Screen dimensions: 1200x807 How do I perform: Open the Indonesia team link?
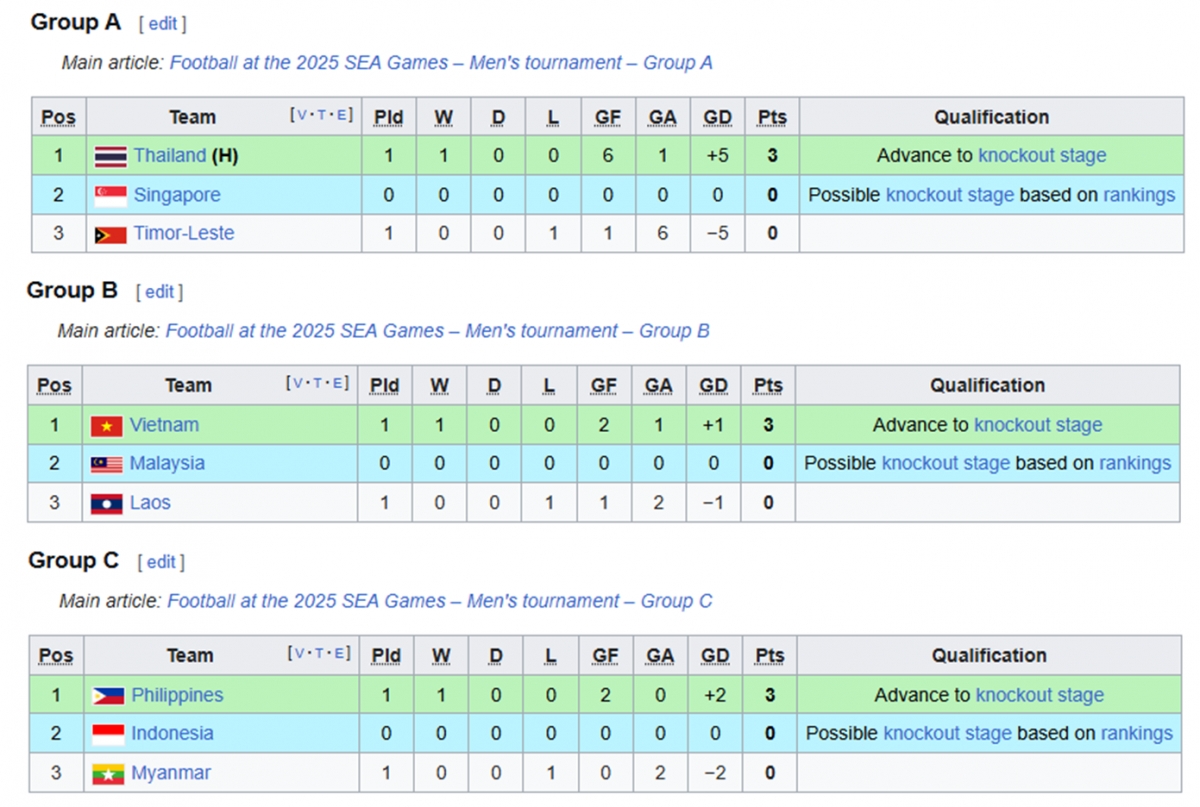tap(172, 733)
